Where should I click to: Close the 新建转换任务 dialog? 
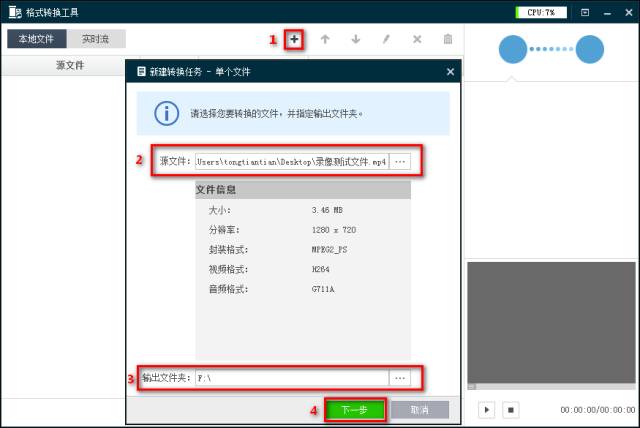tap(450, 72)
